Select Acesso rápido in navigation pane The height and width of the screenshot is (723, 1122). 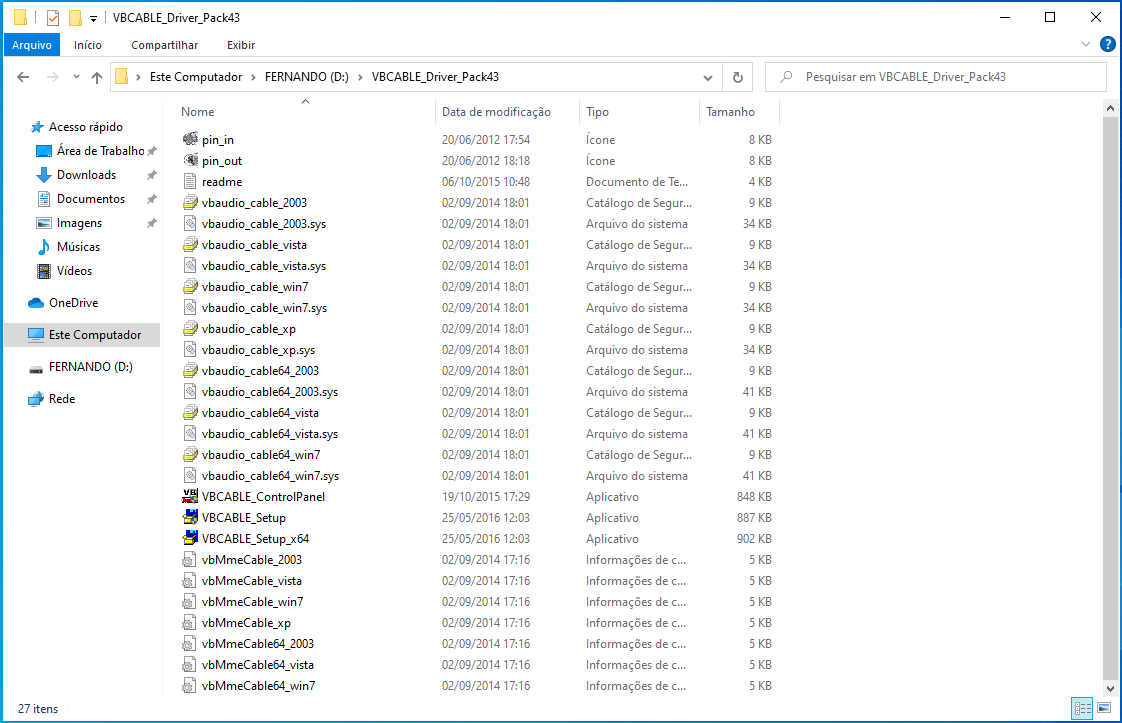pyautogui.click(x=85, y=127)
